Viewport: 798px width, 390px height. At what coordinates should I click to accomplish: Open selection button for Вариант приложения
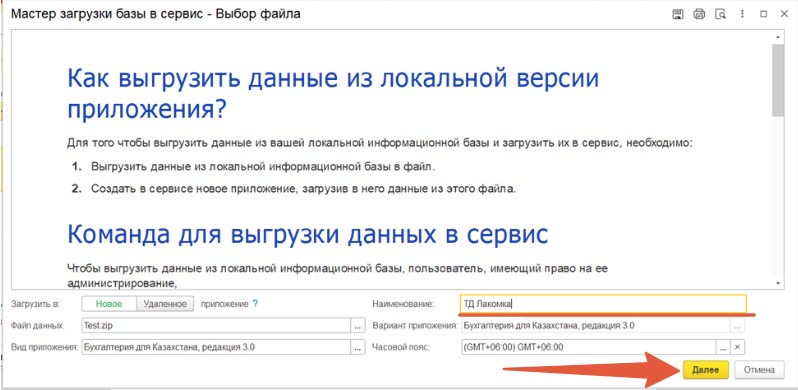(737, 325)
